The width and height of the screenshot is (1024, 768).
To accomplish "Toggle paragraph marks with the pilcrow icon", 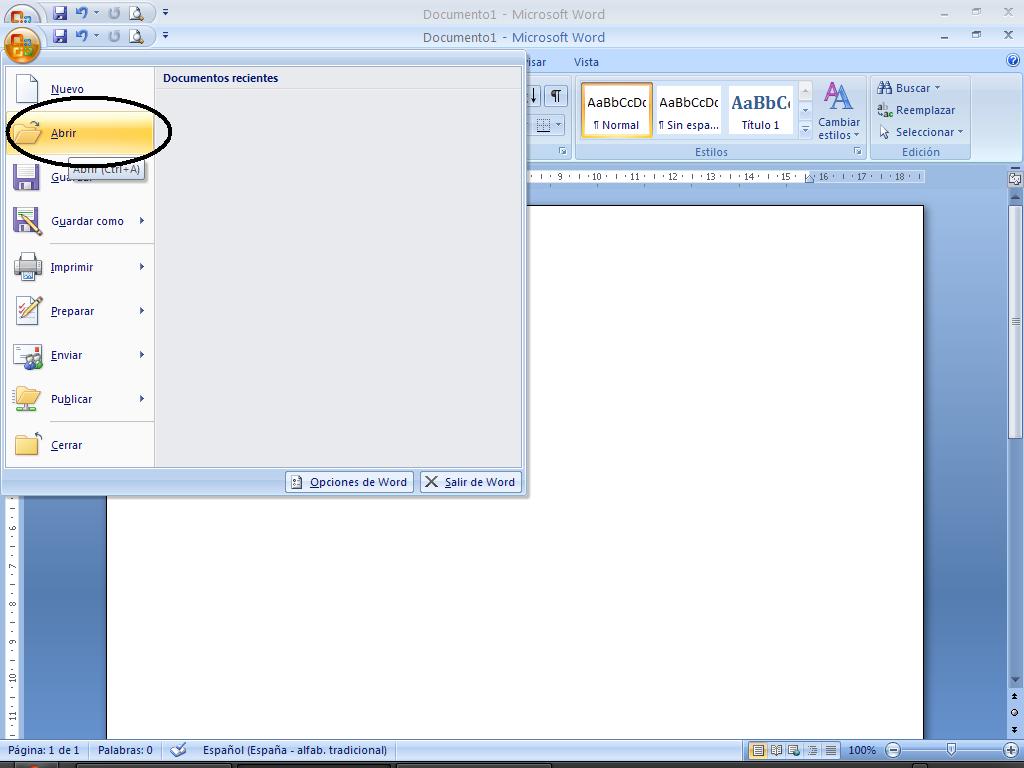I will (x=556, y=96).
